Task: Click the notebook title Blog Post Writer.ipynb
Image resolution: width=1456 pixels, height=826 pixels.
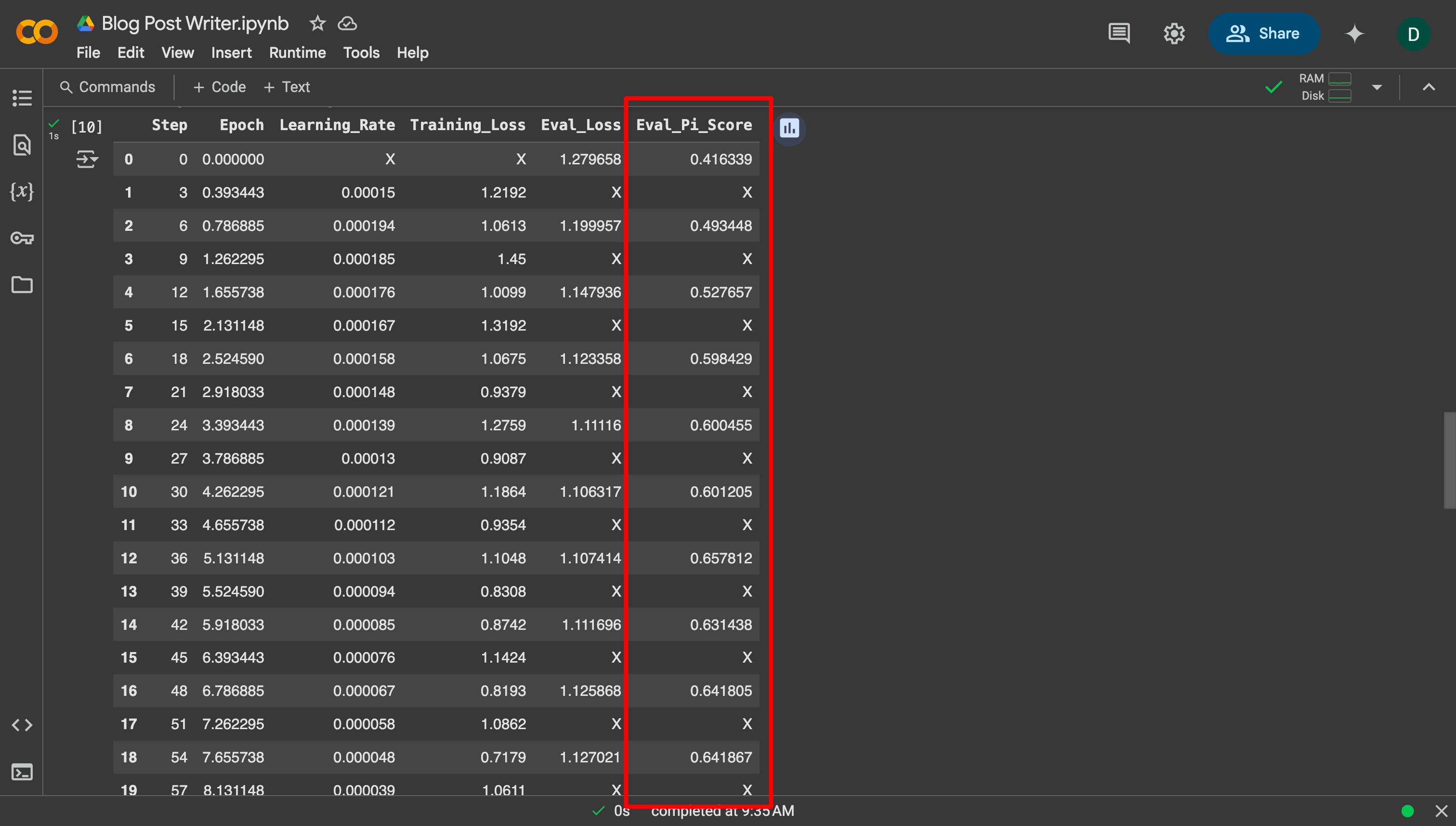Action: [x=195, y=23]
